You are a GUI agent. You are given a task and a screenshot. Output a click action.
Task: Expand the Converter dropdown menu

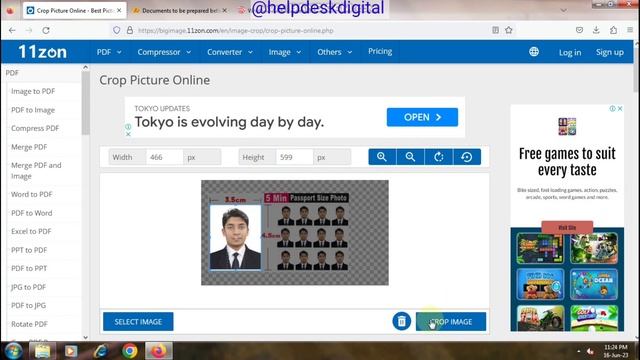pos(230,52)
